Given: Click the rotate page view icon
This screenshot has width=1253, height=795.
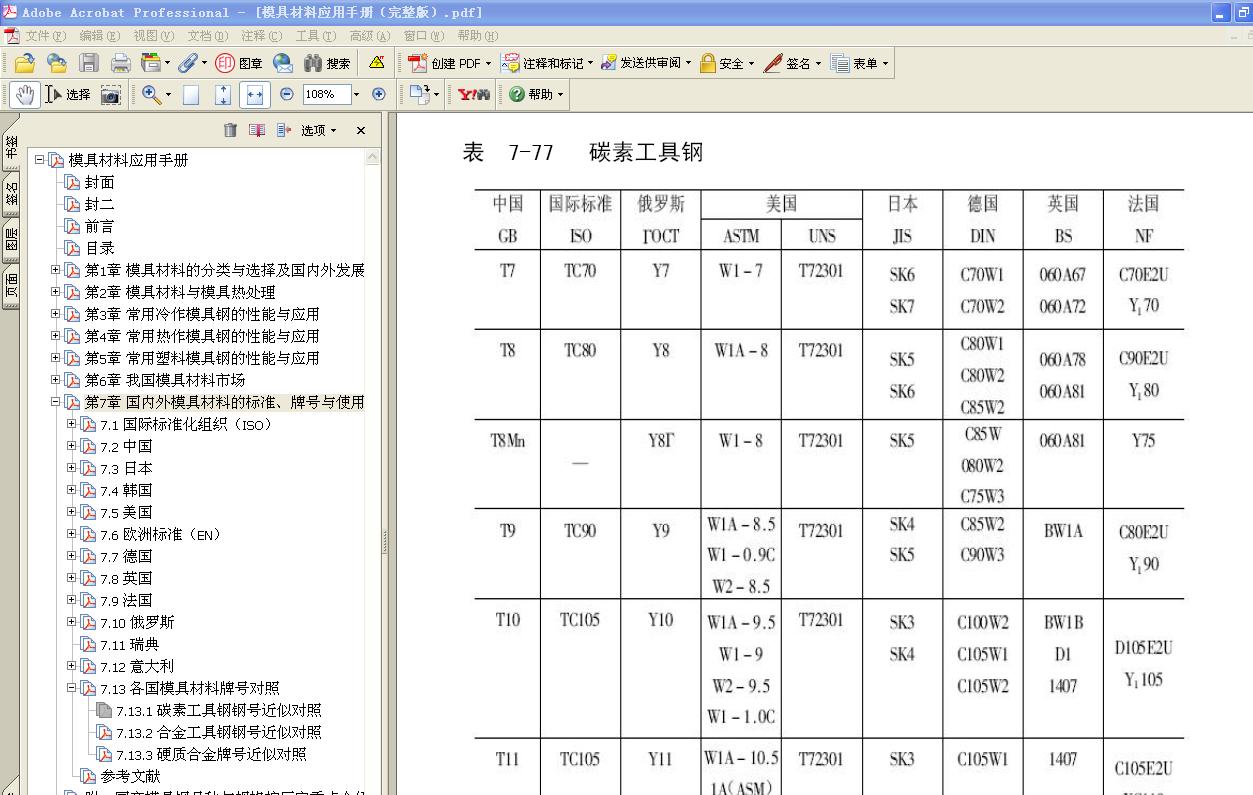Looking at the screenshot, I should (x=419, y=94).
